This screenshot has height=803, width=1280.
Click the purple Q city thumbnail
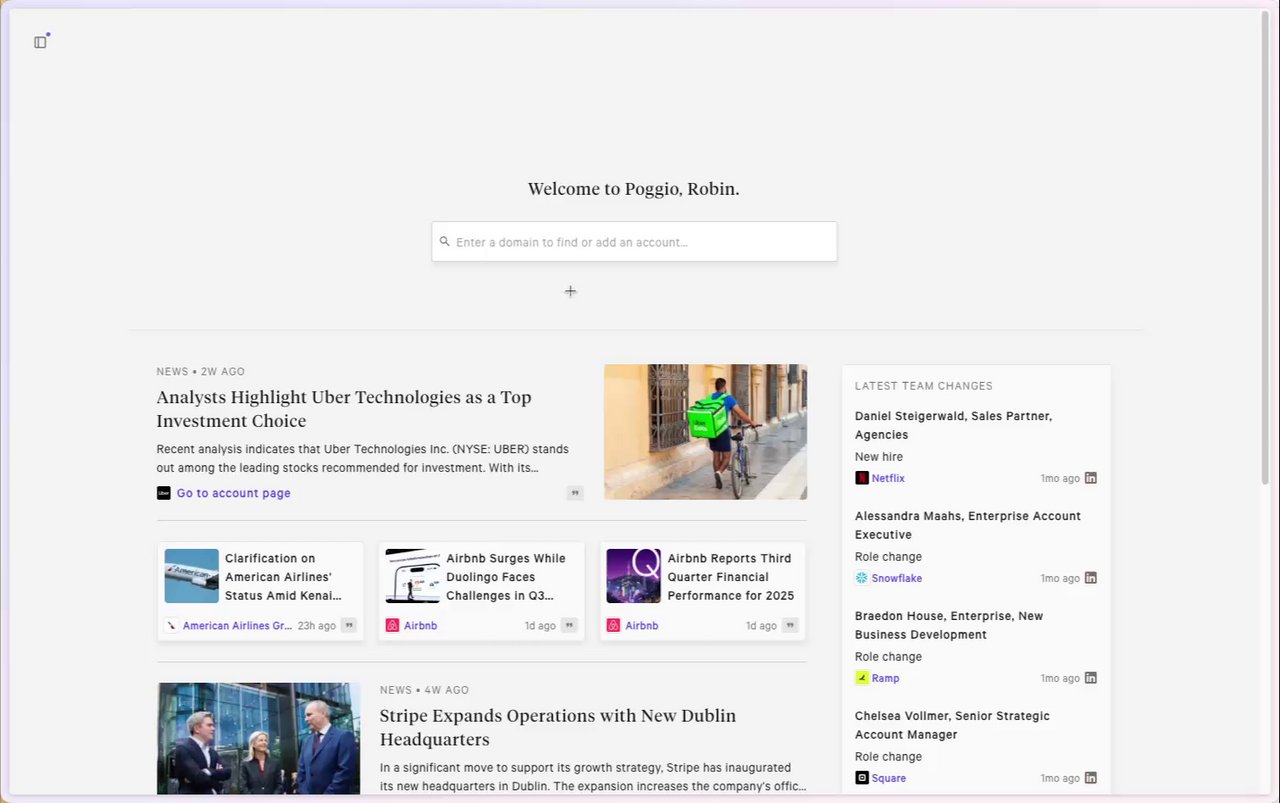634,576
